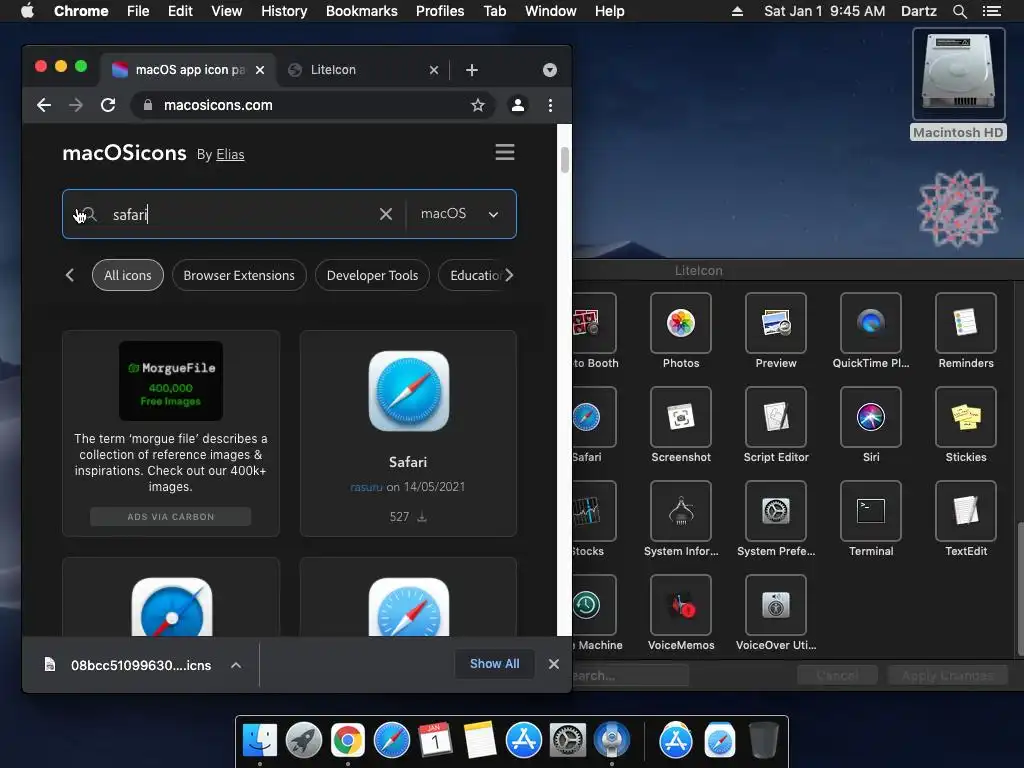1024x768 pixels.
Task: Open the History menu
Action: [x=284, y=11]
